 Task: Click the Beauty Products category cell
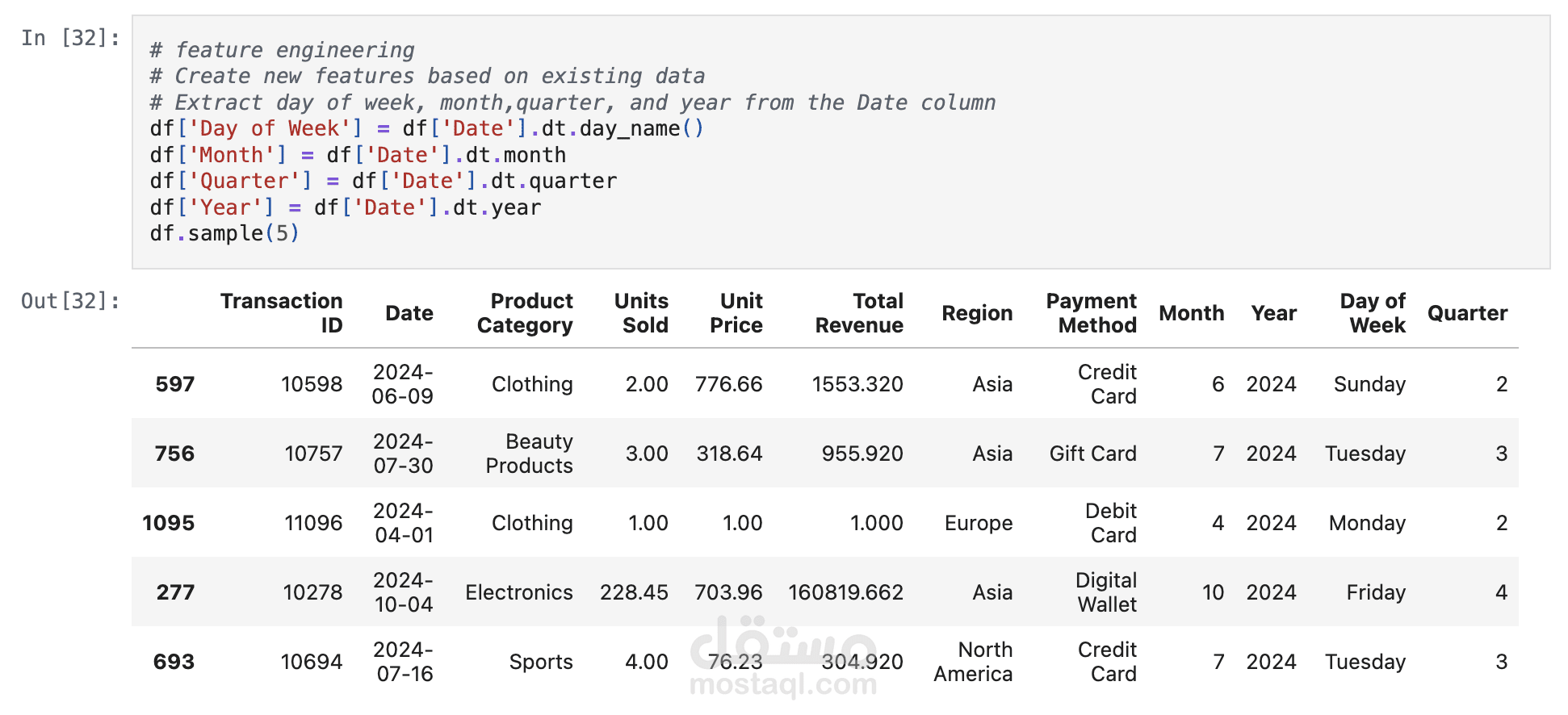pyautogui.click(x=530, y=454)
